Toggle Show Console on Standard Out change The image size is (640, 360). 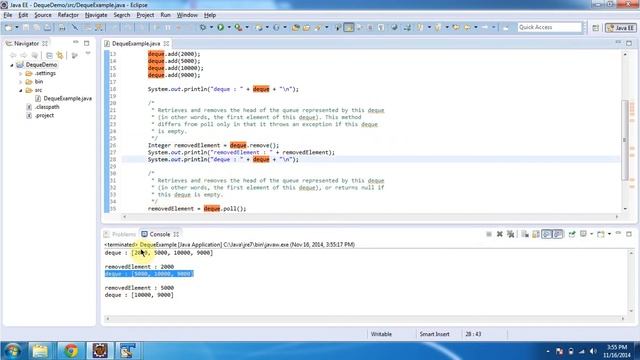coord(547,234)
